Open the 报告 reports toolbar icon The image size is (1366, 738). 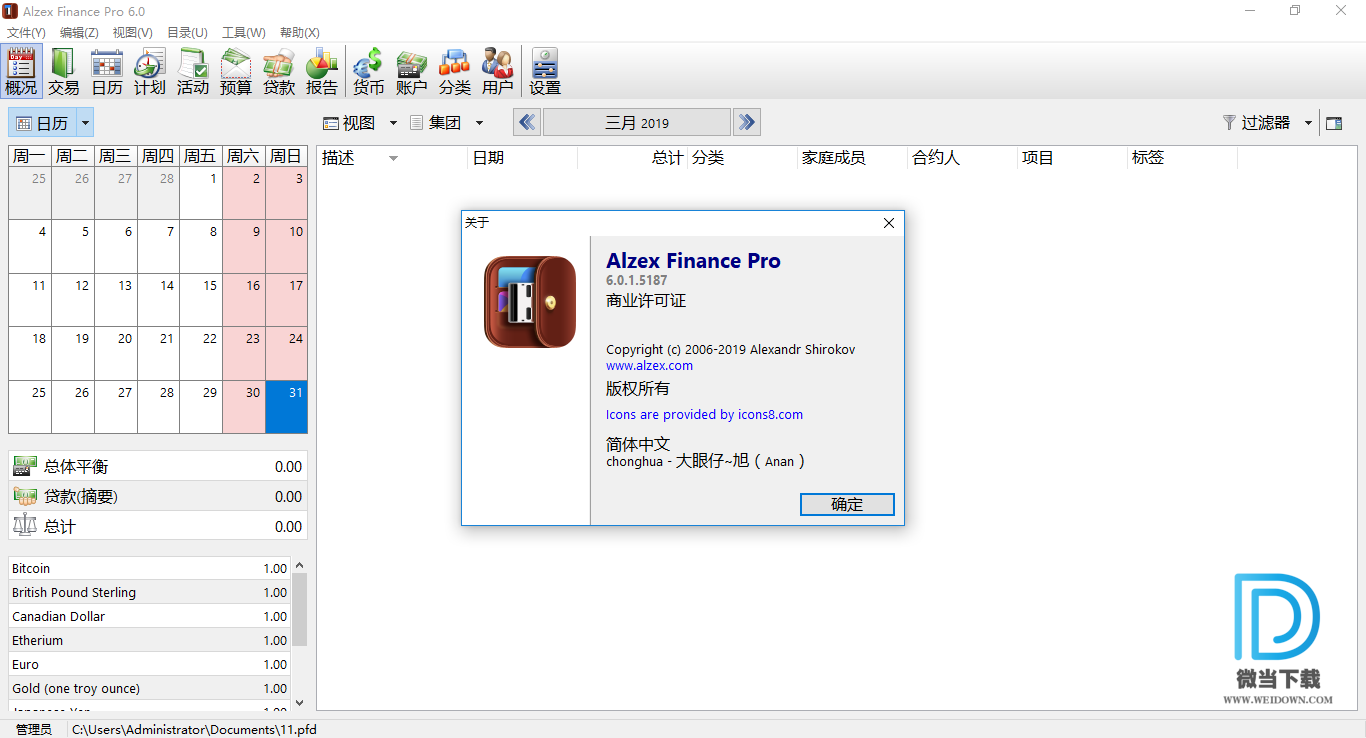322,71
